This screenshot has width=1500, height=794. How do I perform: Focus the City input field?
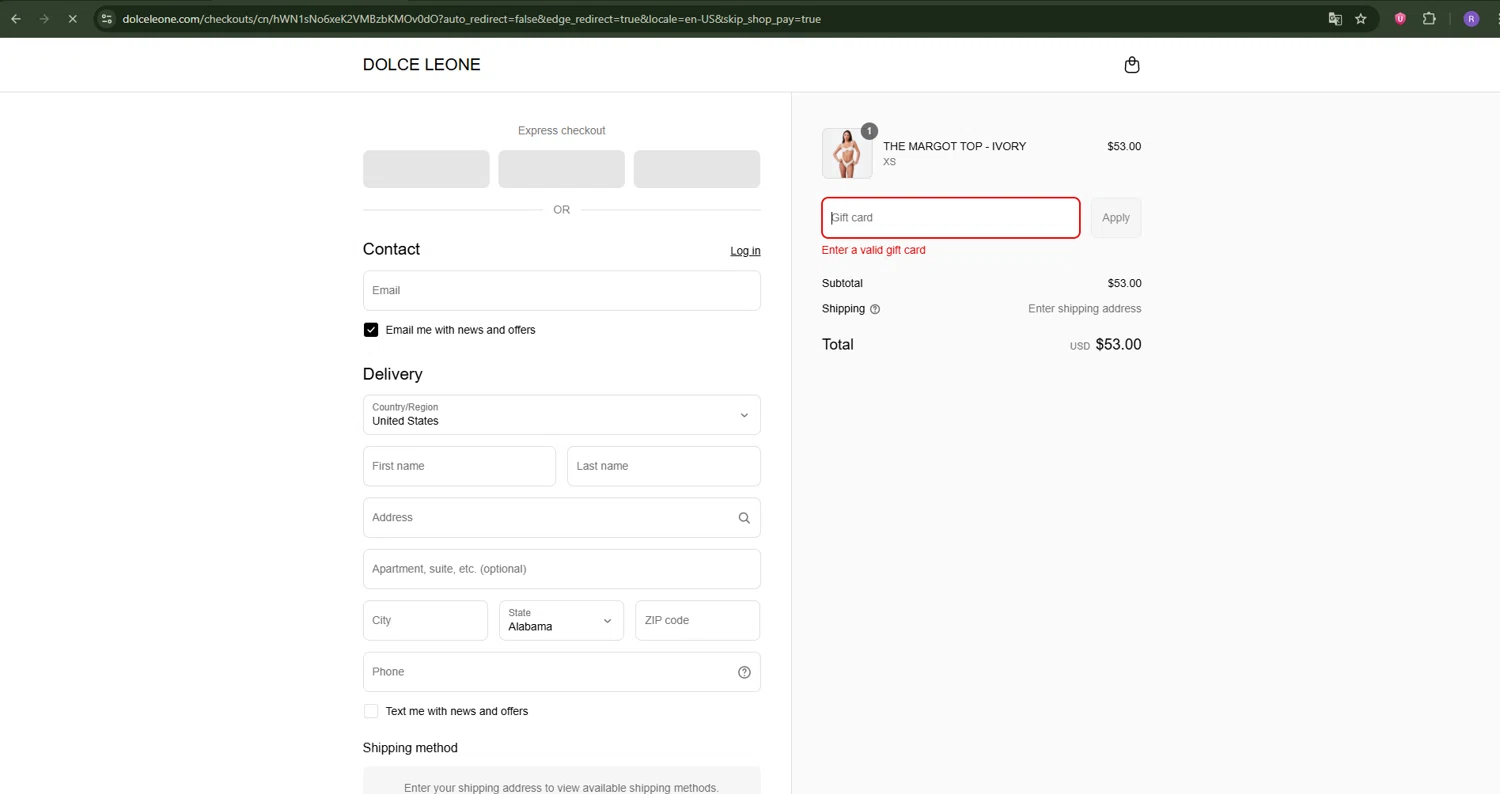pos(425,620)
